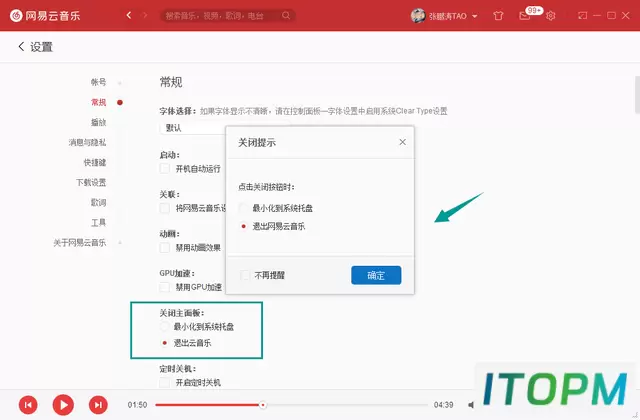Go back with the header back arrow
Screen dimensions: 640x420
(x=129, y=15)
